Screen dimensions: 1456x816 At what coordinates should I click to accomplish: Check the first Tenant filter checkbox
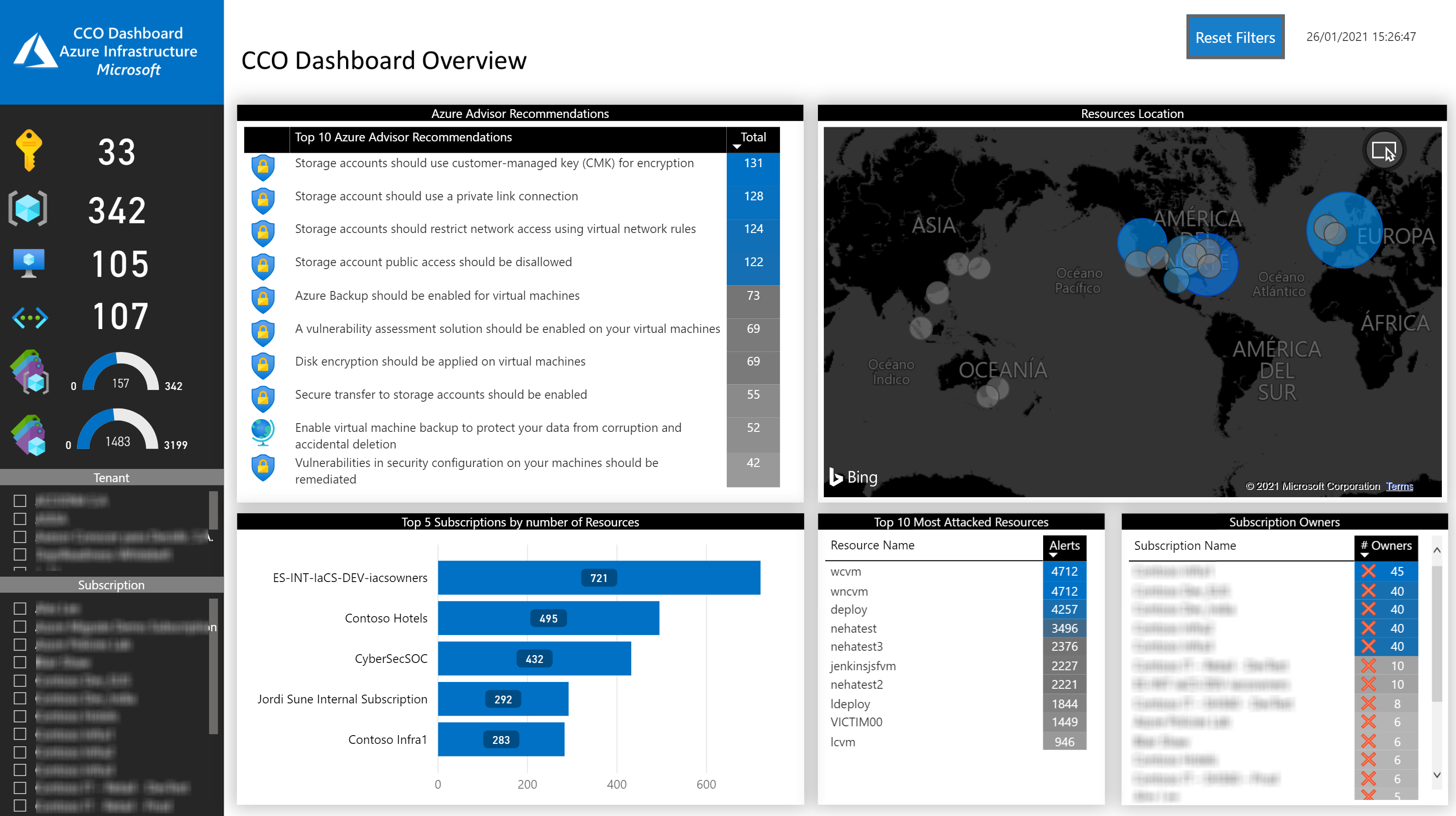coord(20,501)
